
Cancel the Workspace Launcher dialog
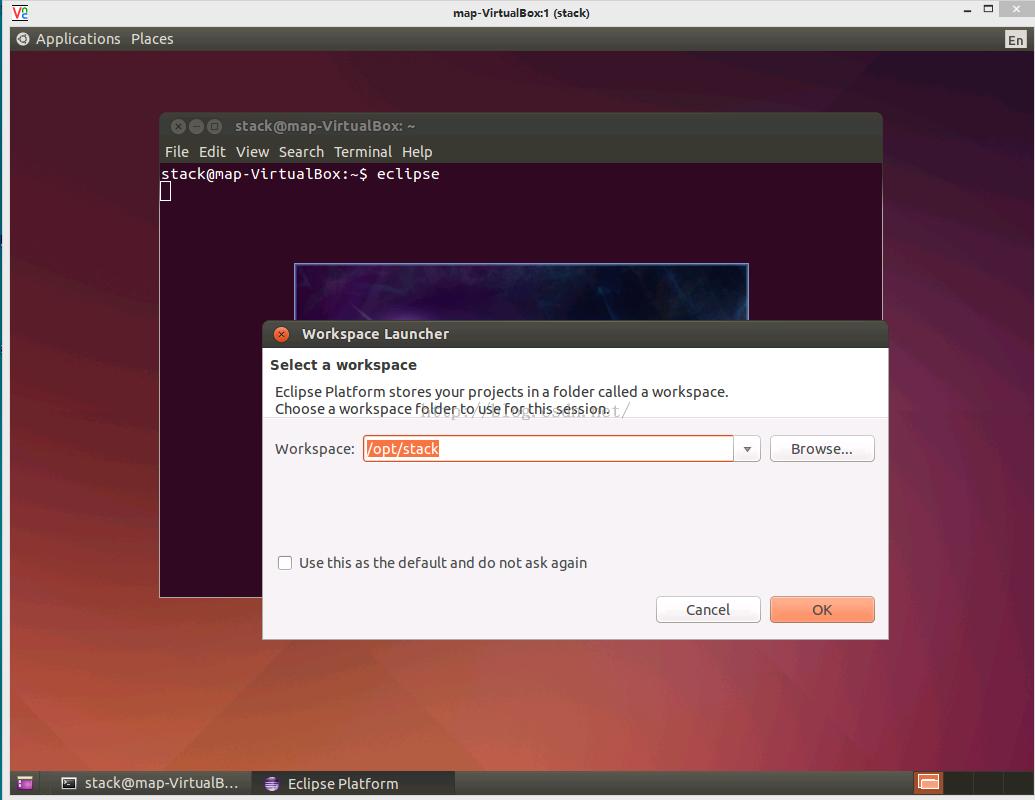click(x=708, y=609)
